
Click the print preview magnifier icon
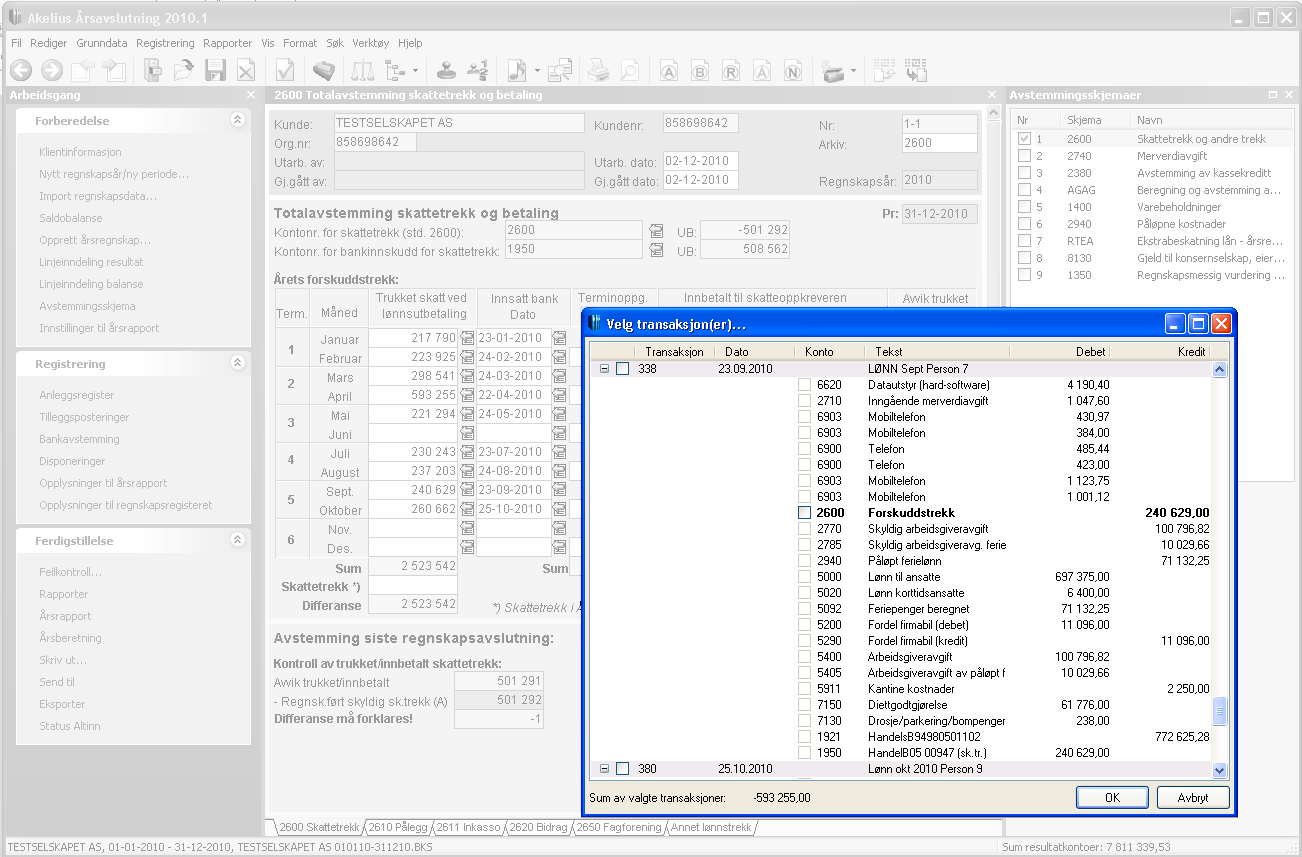pyautogui.click(x=630, y=70)
